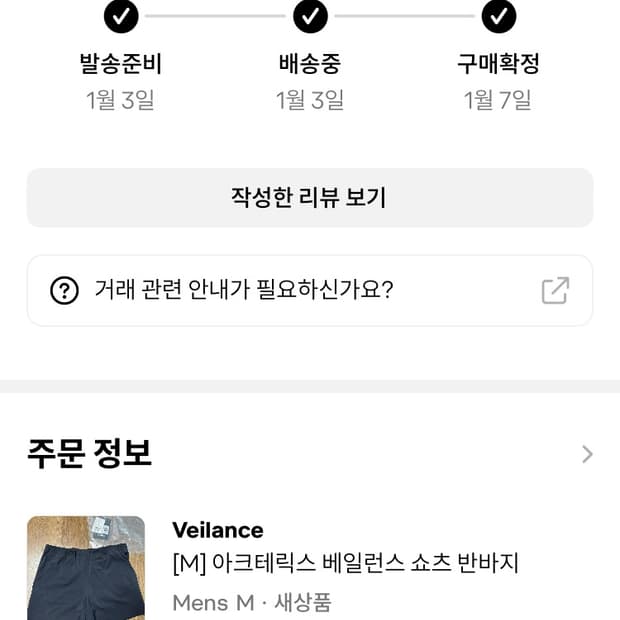The height and width of the screenshot is (620, 620).
Task: Select the 구매확정 status label
Action: (498, 64)
